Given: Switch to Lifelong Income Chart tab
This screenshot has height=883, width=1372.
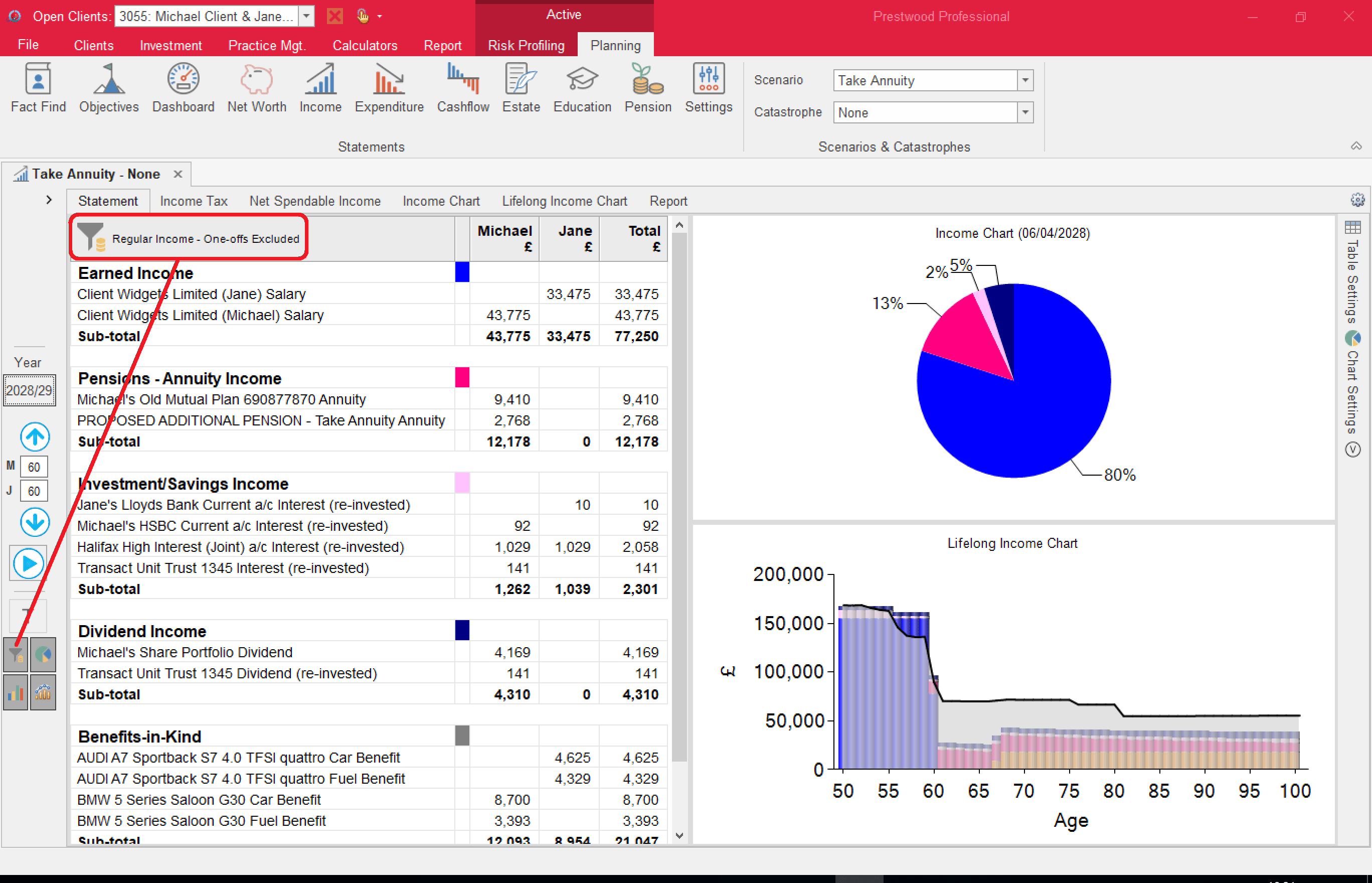Looking at the screenshot, I should [562, 201].
